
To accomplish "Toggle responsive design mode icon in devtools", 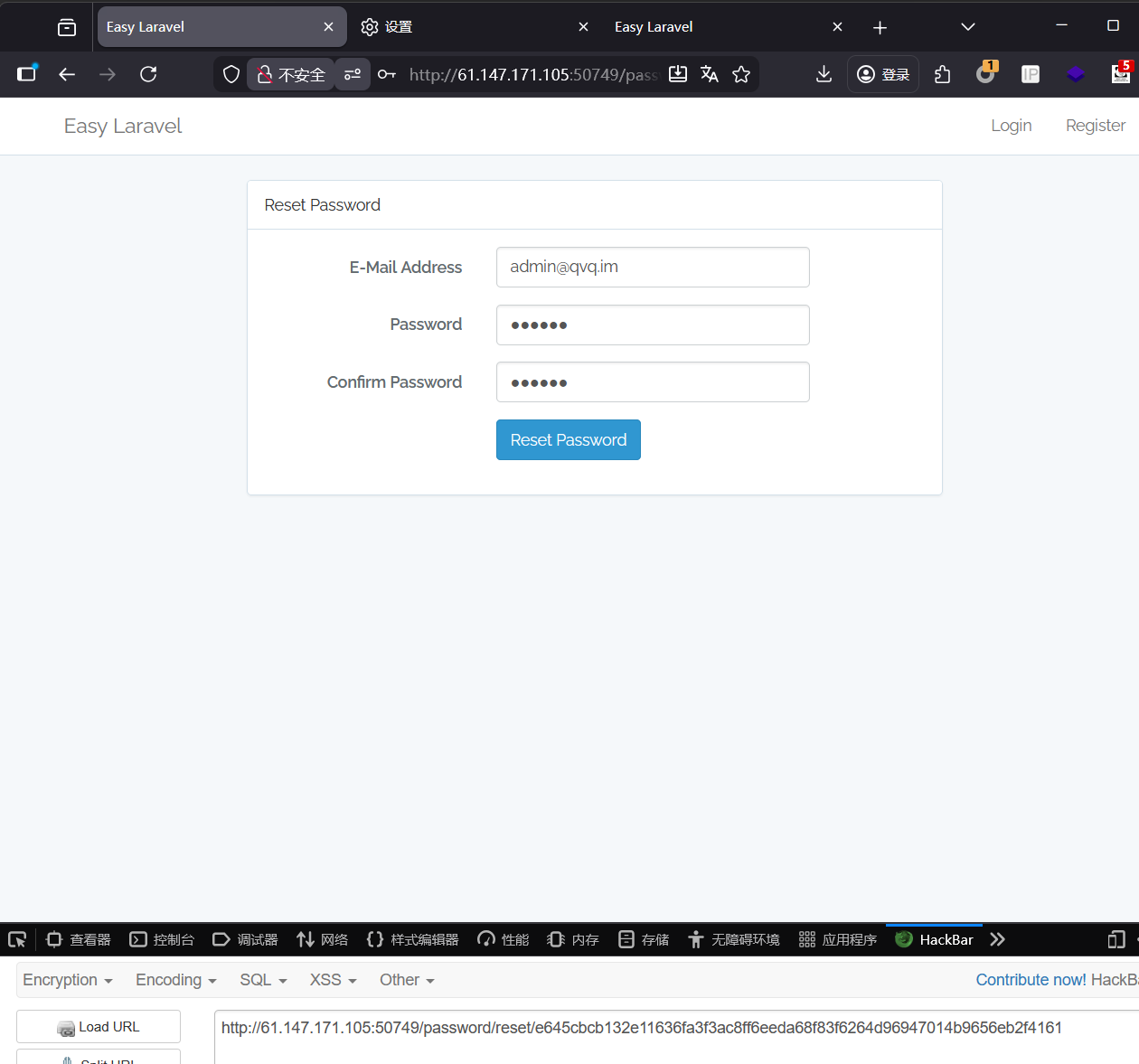I will point(1116,939).
